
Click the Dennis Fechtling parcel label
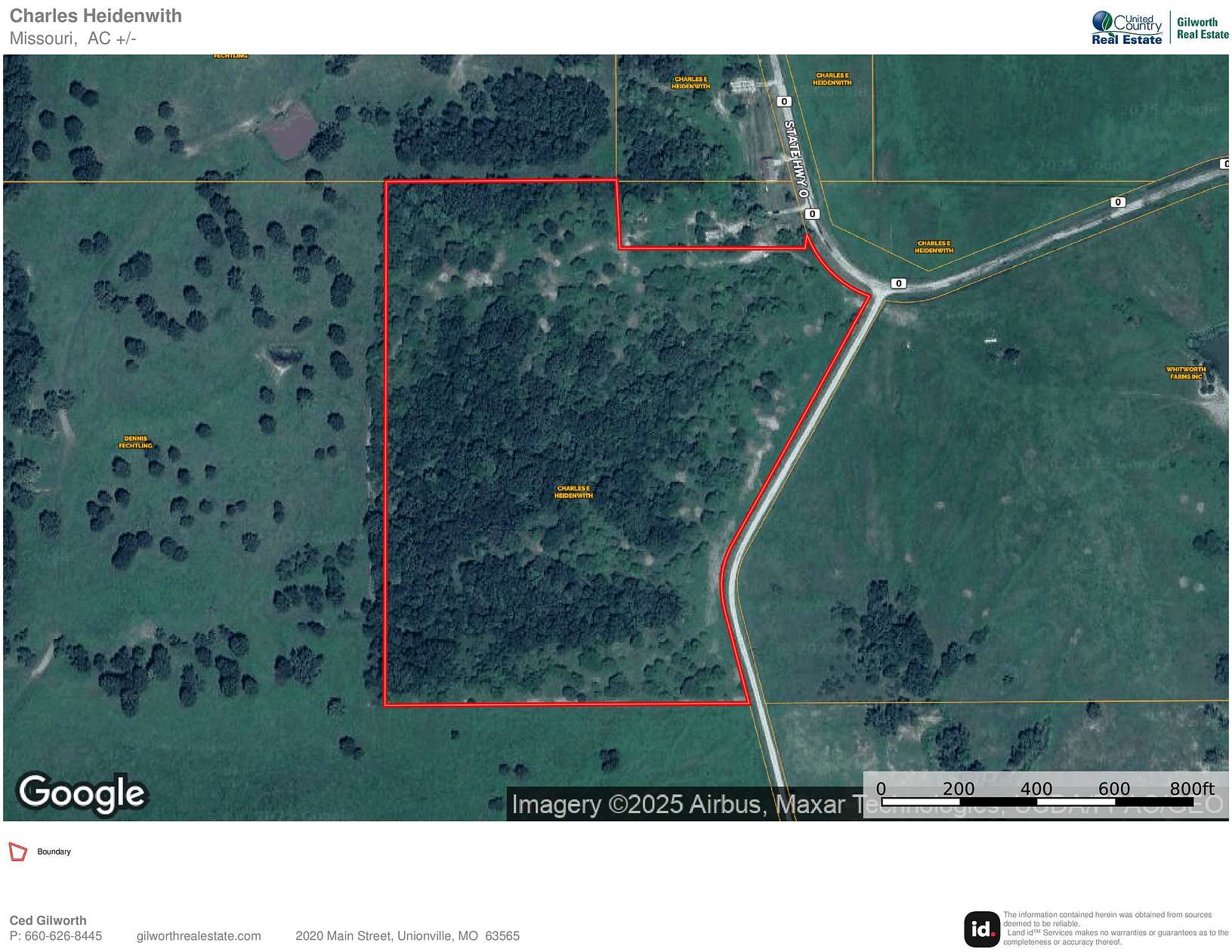(x=137, y=443)
